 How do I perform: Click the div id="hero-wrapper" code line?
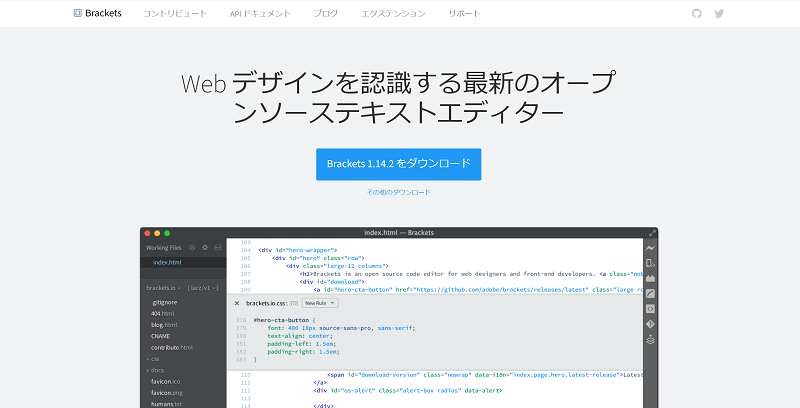pyautogui.click(x=298, y=250)
